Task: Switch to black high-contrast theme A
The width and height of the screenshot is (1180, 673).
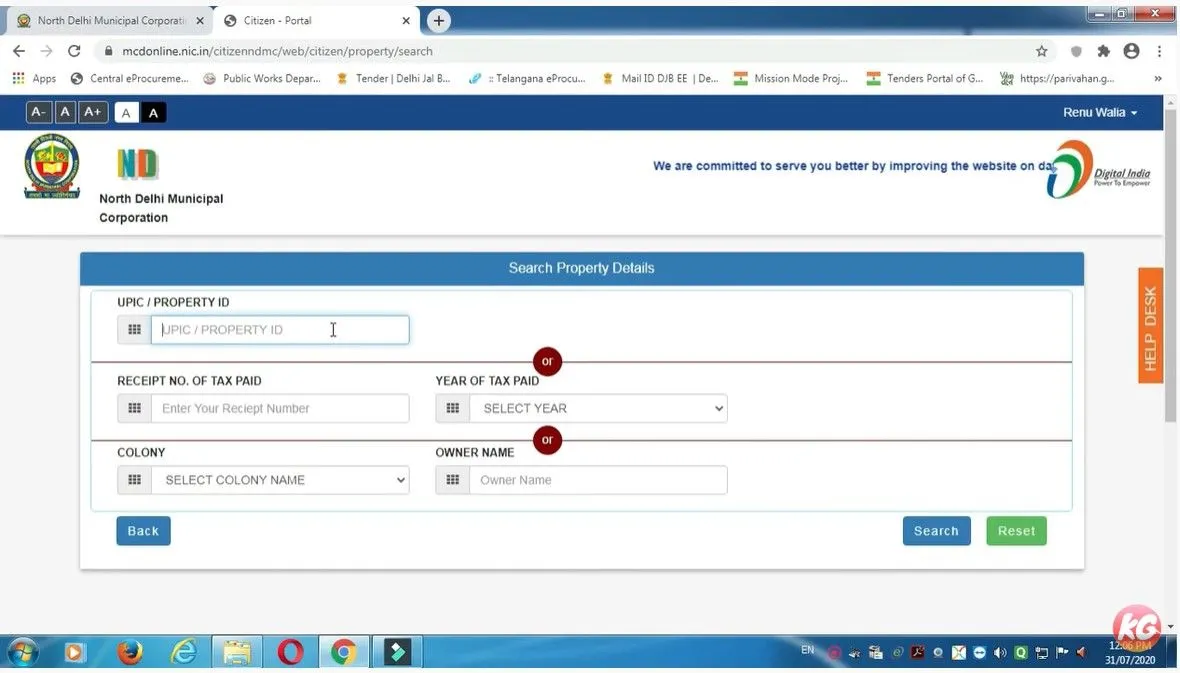Action: pyautogui.click(x=153, y=113)
